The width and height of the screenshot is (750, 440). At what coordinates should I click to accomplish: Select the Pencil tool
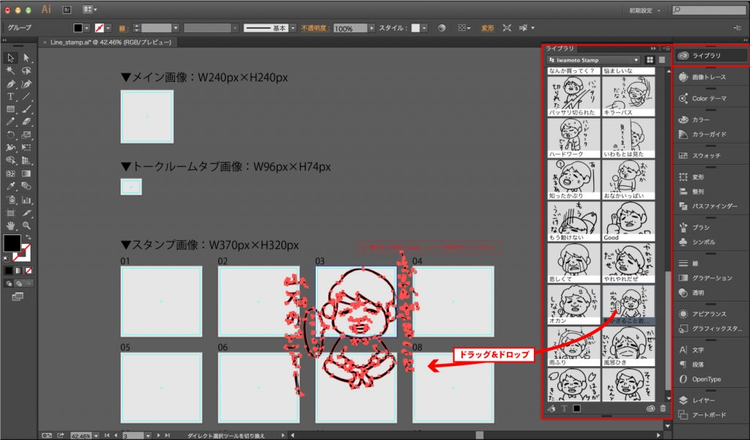coord(11,122)
